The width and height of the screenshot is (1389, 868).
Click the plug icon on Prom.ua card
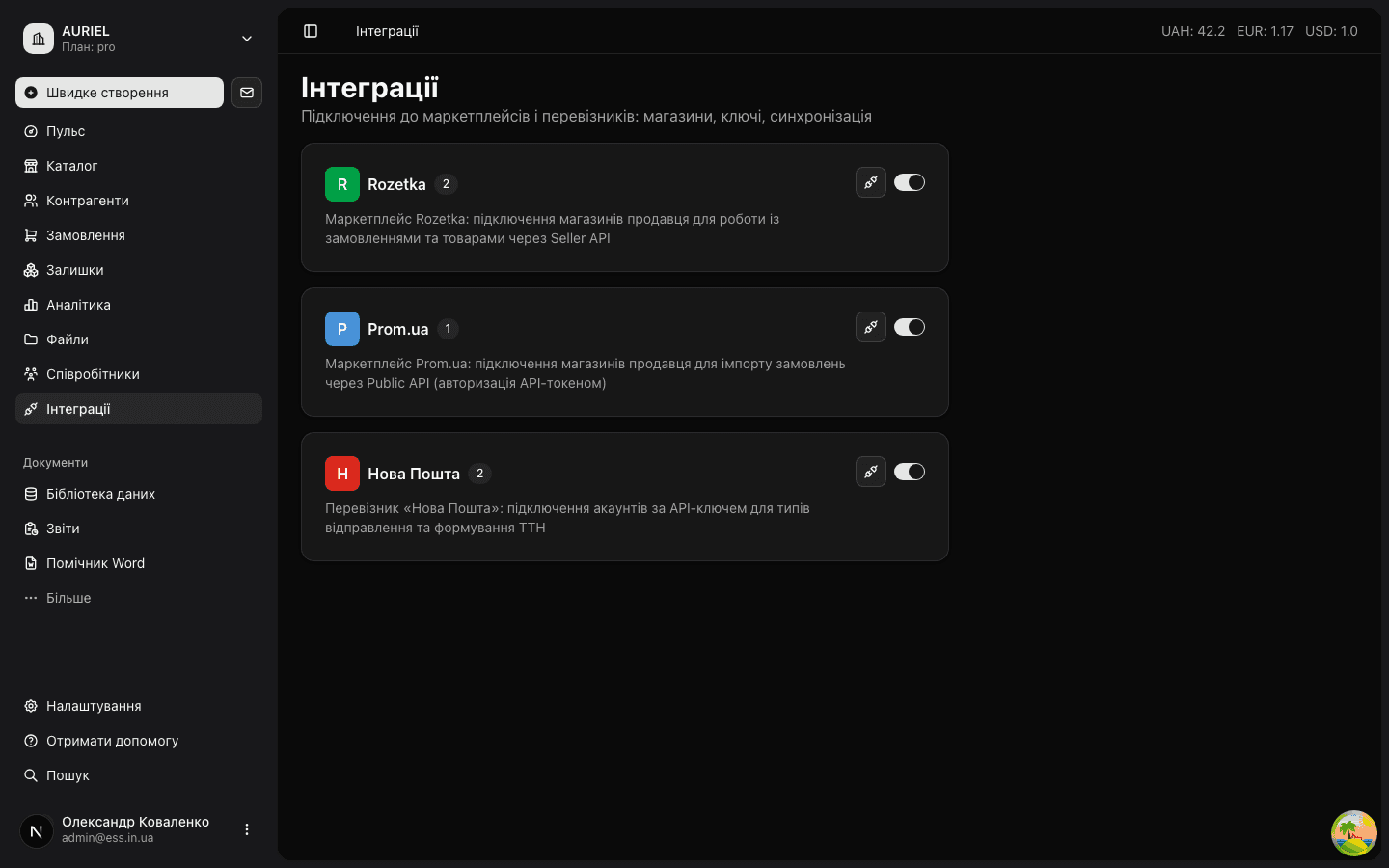pos(871,327)
